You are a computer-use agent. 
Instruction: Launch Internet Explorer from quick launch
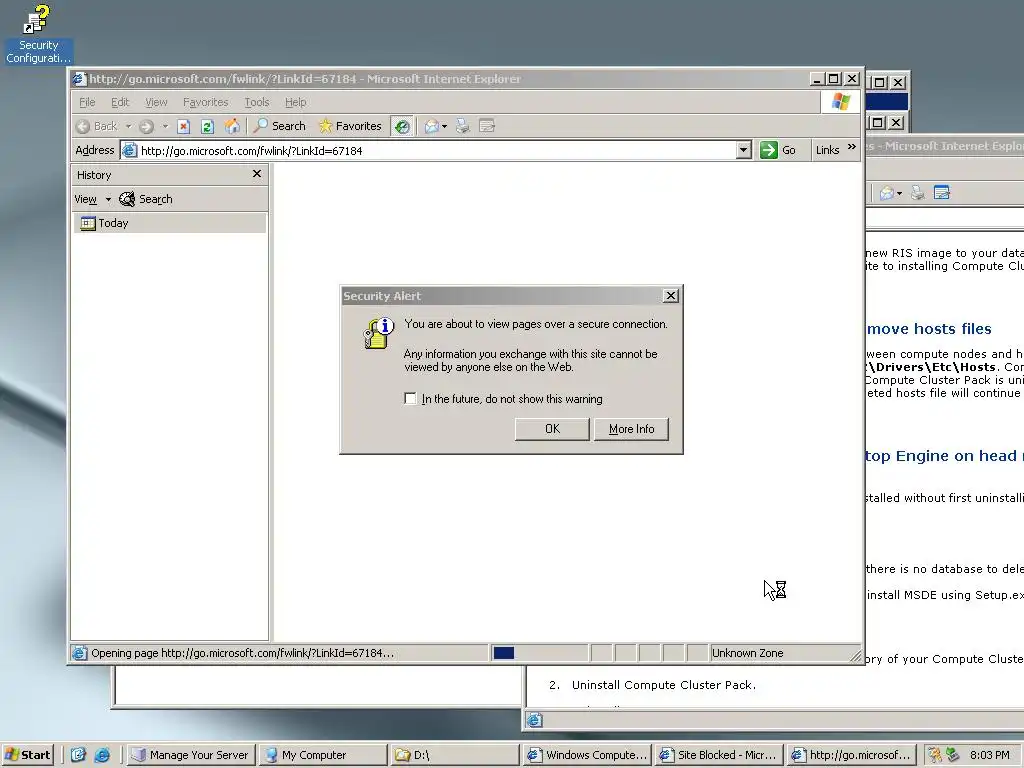click(x=103, y=755)
